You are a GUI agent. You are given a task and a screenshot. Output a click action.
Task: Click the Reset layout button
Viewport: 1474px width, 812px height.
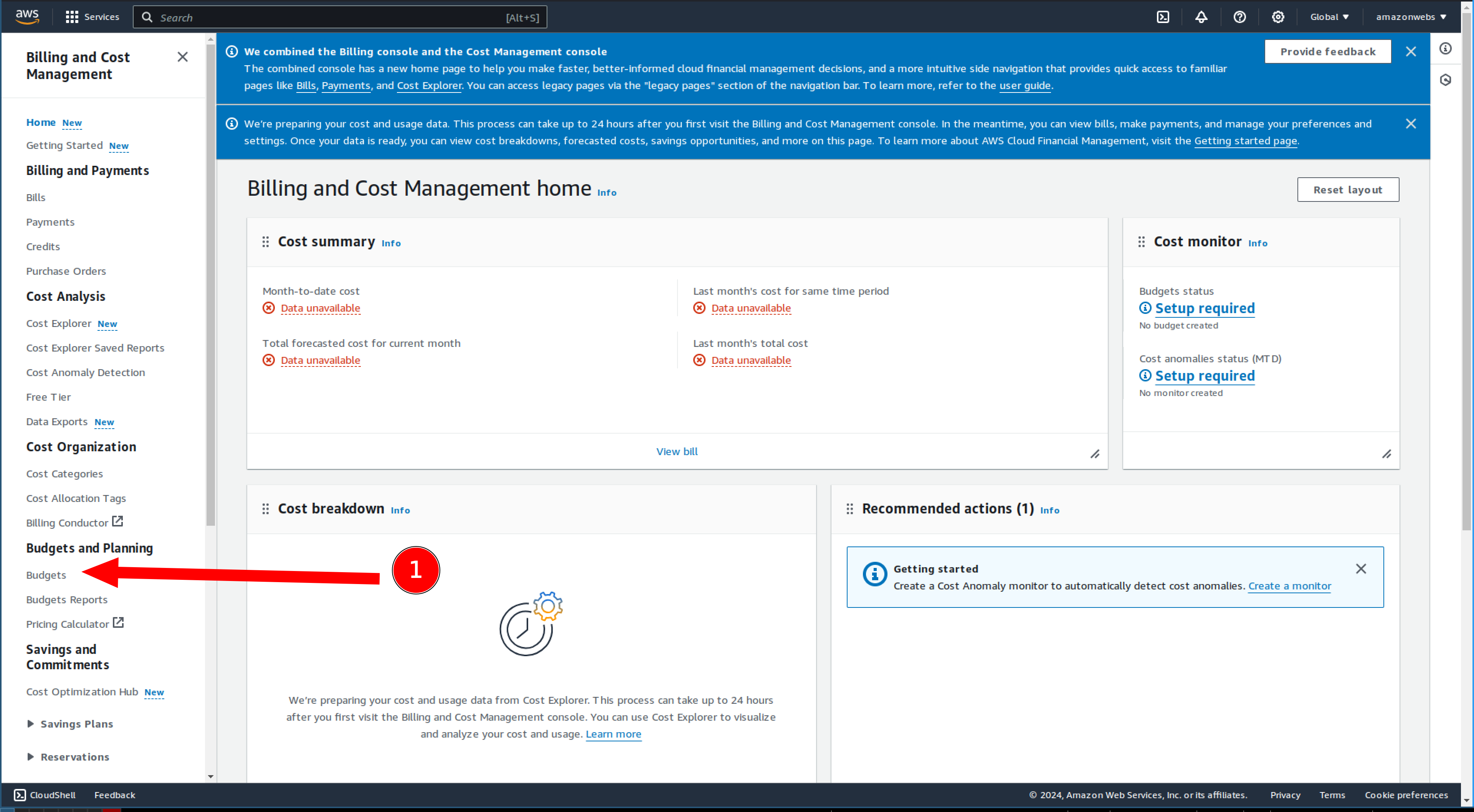[x=1348, y=190]
